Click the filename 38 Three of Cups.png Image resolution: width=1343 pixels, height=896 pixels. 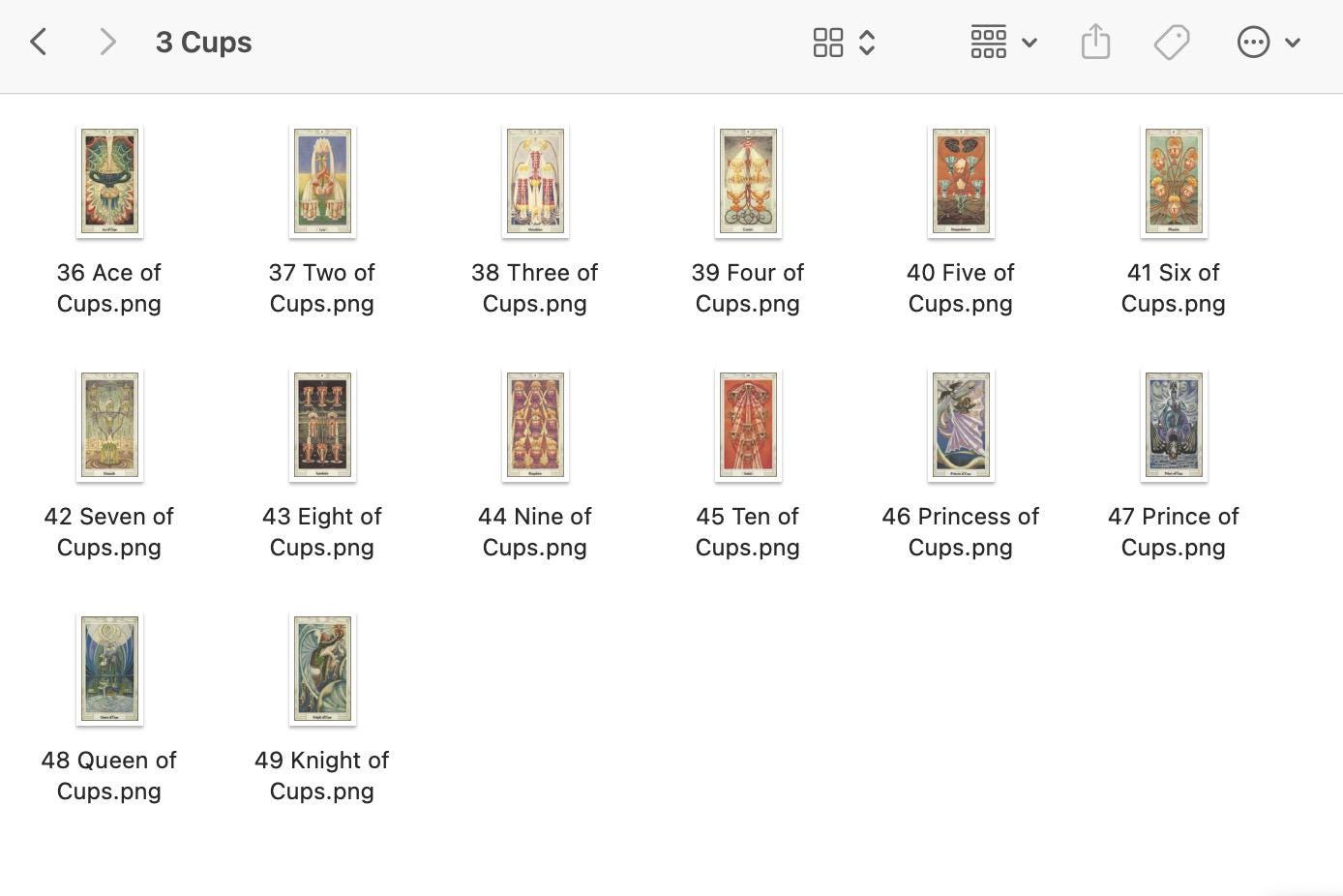[x=535, y=287]
